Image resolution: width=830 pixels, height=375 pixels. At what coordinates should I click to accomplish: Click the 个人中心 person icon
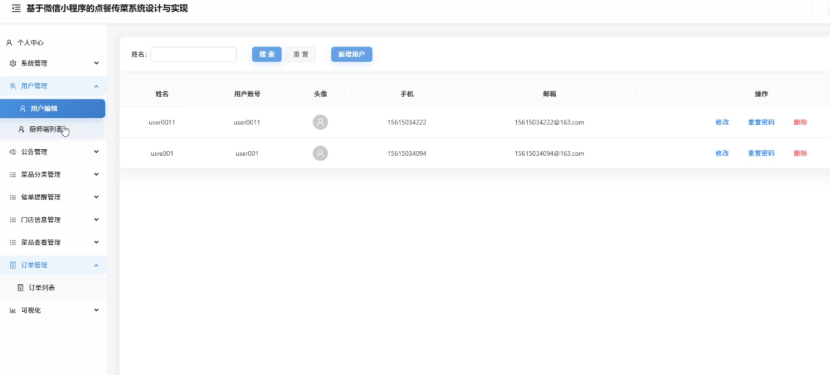pos(9,43)
